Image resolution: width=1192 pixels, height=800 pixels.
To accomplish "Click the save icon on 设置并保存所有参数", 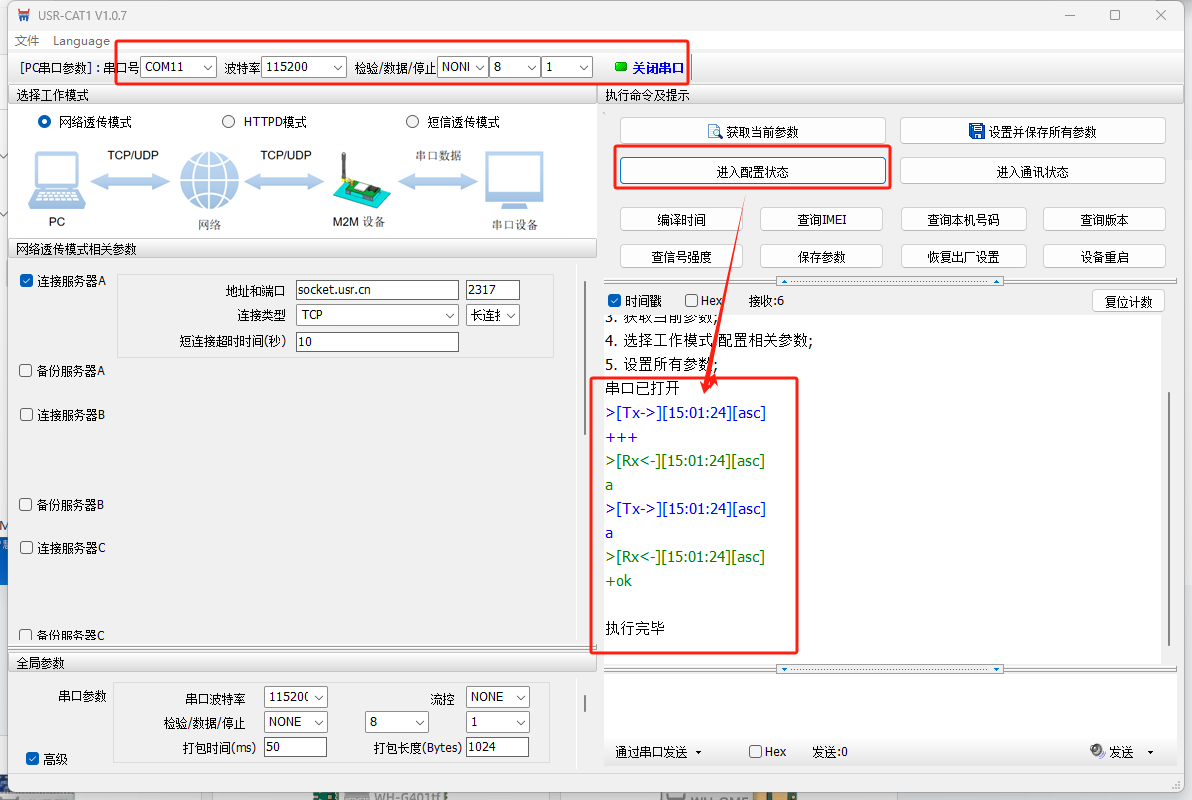I will [977, 131].
